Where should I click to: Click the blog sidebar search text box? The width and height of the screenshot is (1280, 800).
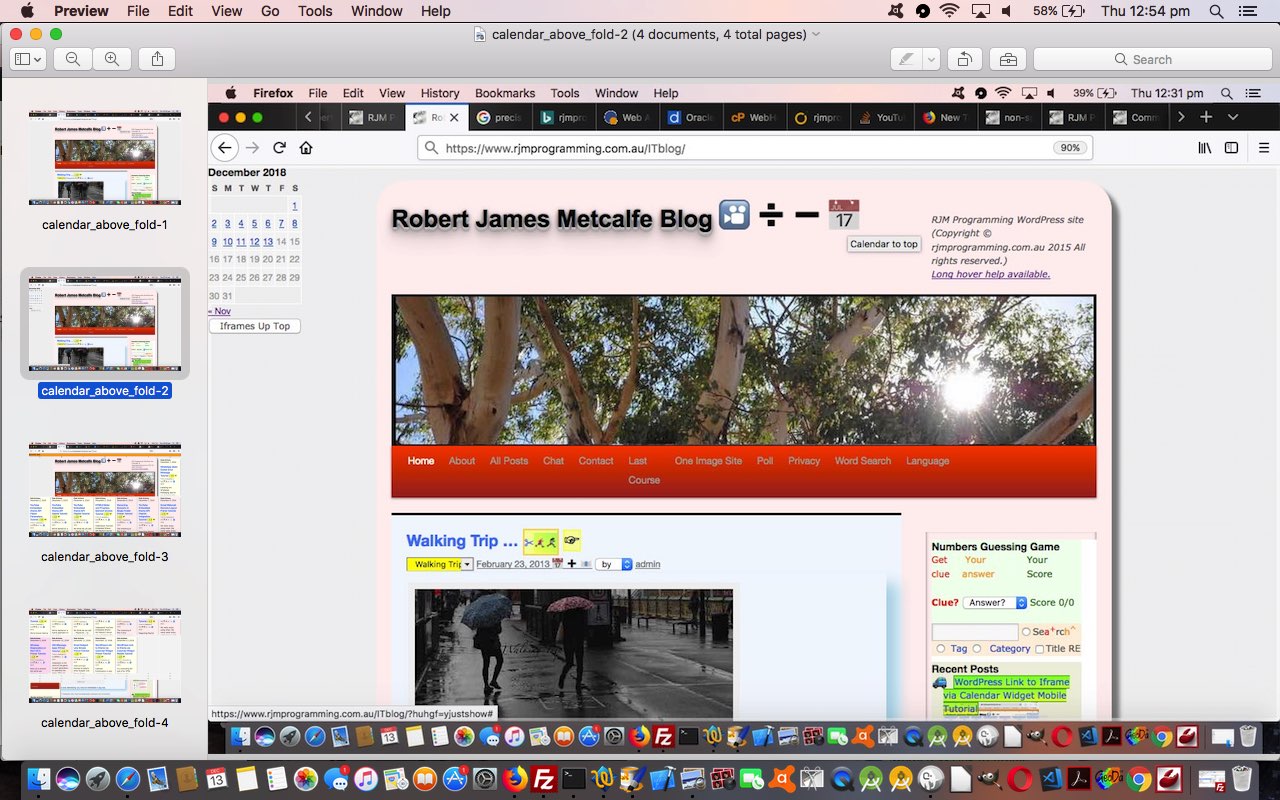[x=975, y=632]
